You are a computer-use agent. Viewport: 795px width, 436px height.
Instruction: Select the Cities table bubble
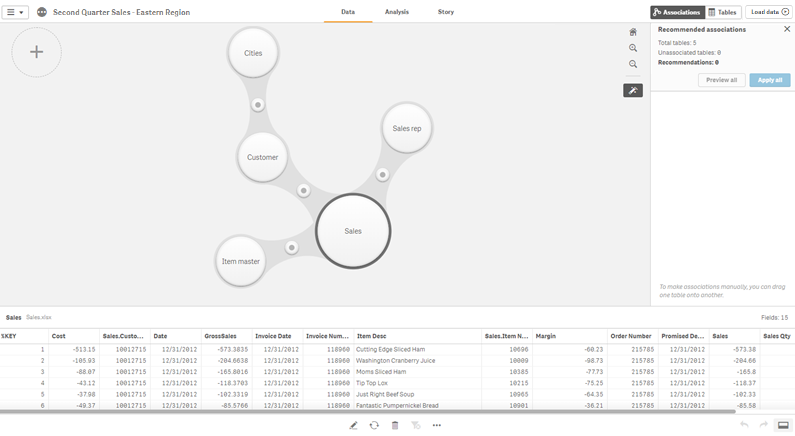pyautogui.click(x=253, y=53)
